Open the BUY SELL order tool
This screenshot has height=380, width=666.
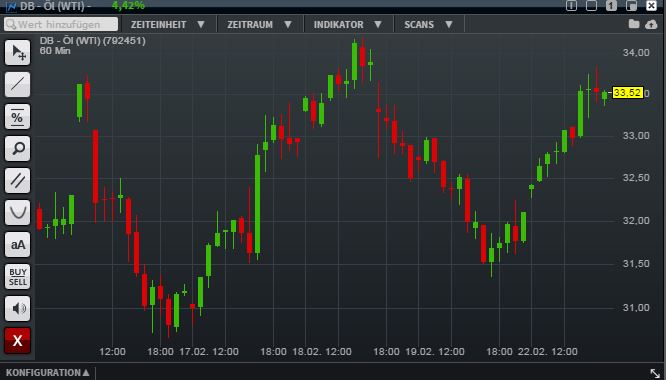click(x=17, y=276)
